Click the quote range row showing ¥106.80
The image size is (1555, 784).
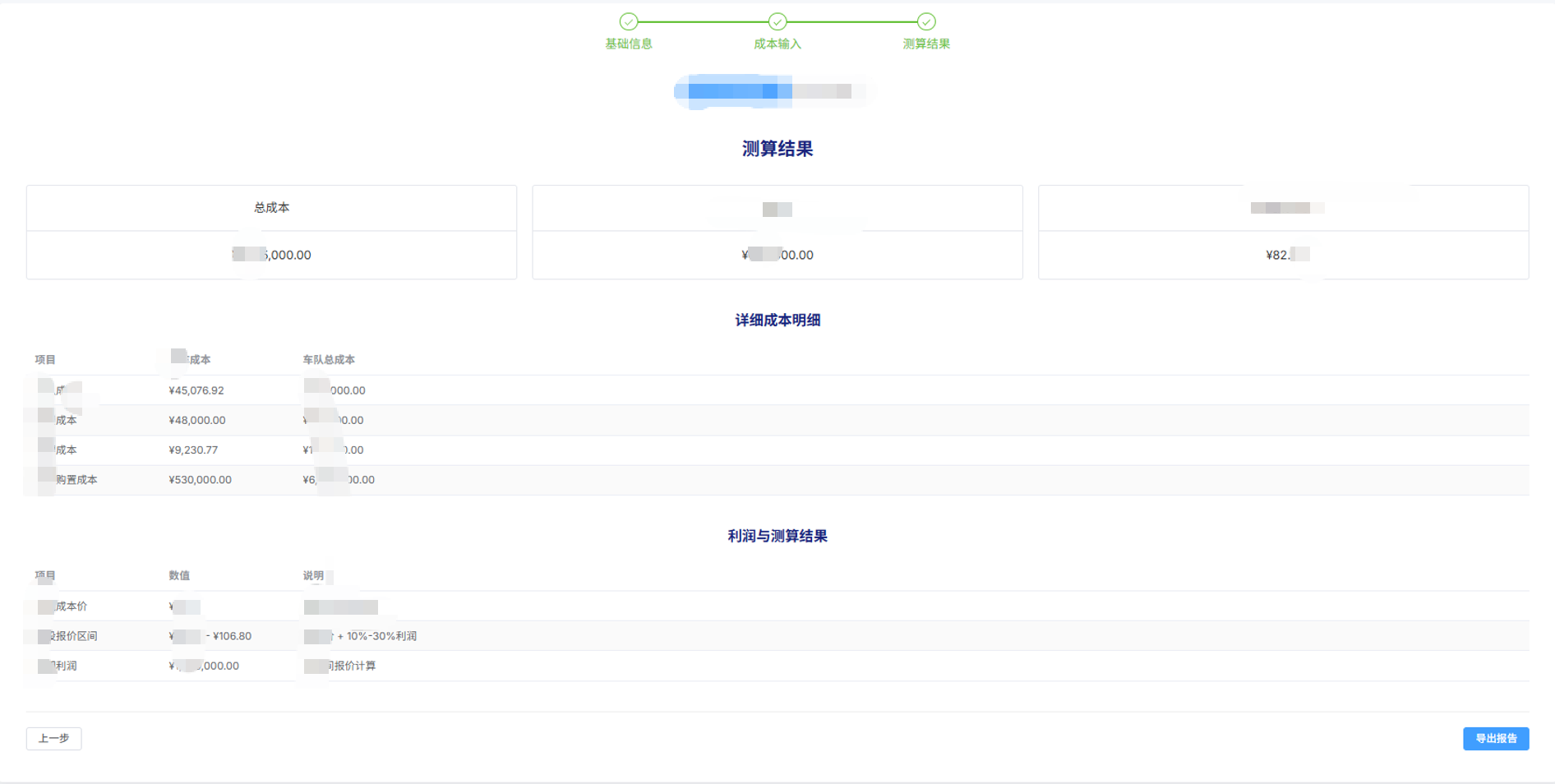pyautogui.click(x=210, y=635)
